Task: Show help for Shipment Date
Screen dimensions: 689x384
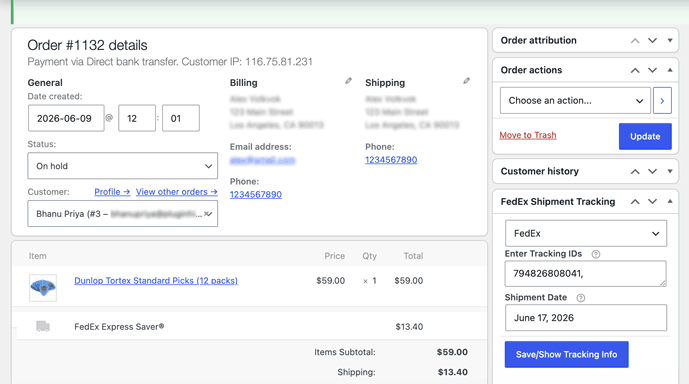Action: click(x=580, y=298)
